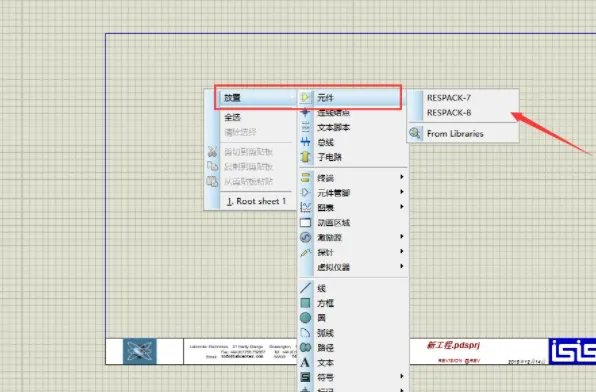Select the circle (圆) shape icon
The width and height of the screenshot is (596, 392).
point(305,317)
